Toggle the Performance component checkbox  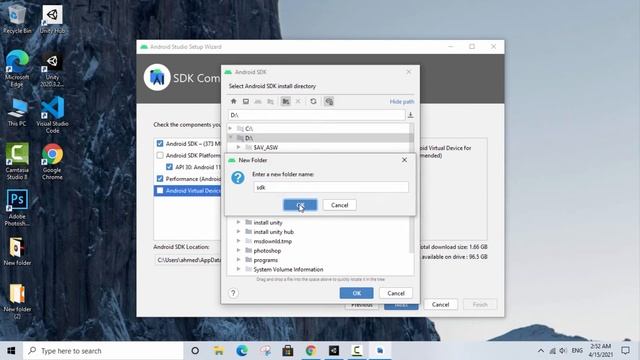160,179
